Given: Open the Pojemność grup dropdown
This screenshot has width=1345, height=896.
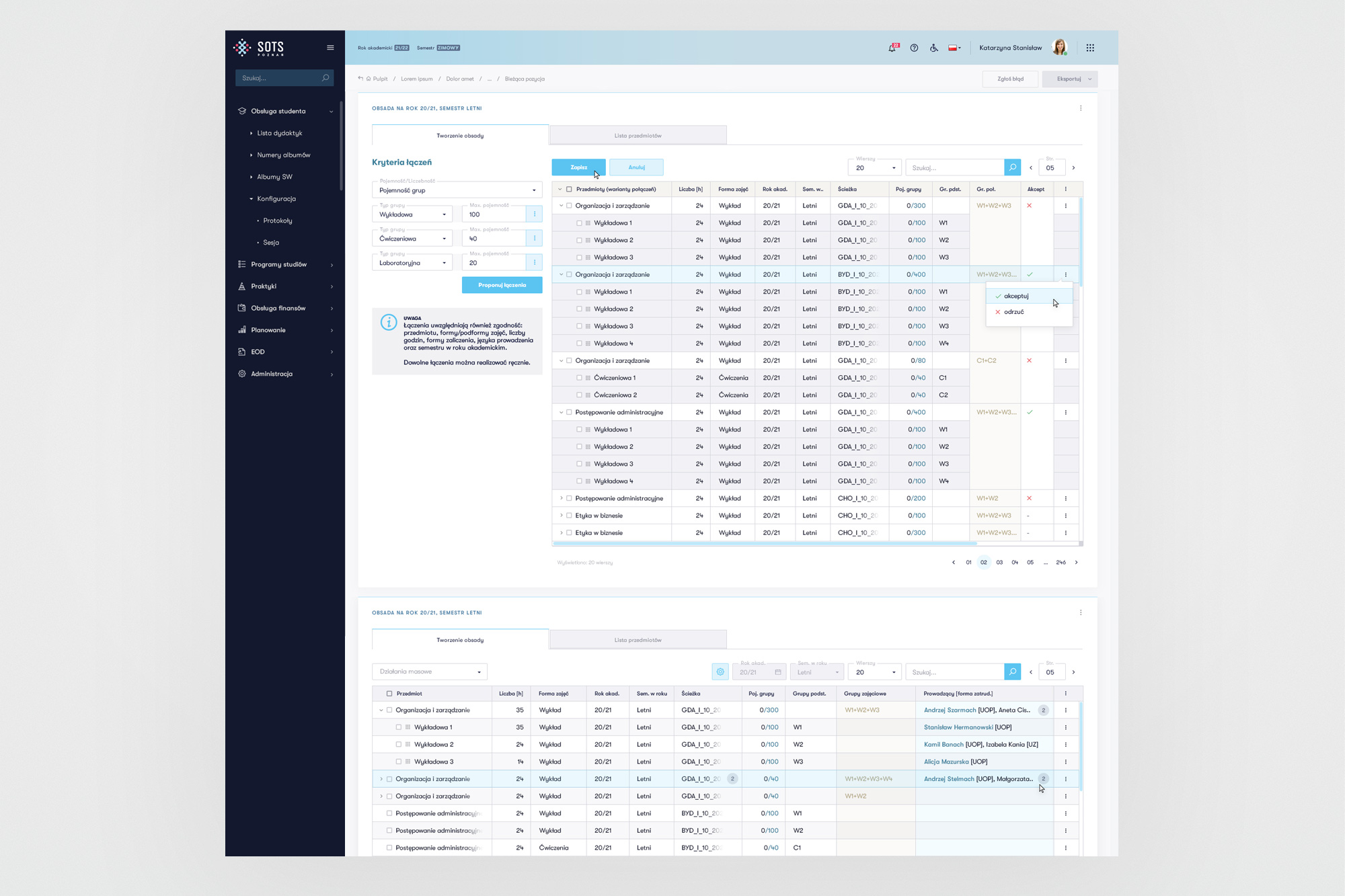Looking at the screenshot, I should pos(457,190).
